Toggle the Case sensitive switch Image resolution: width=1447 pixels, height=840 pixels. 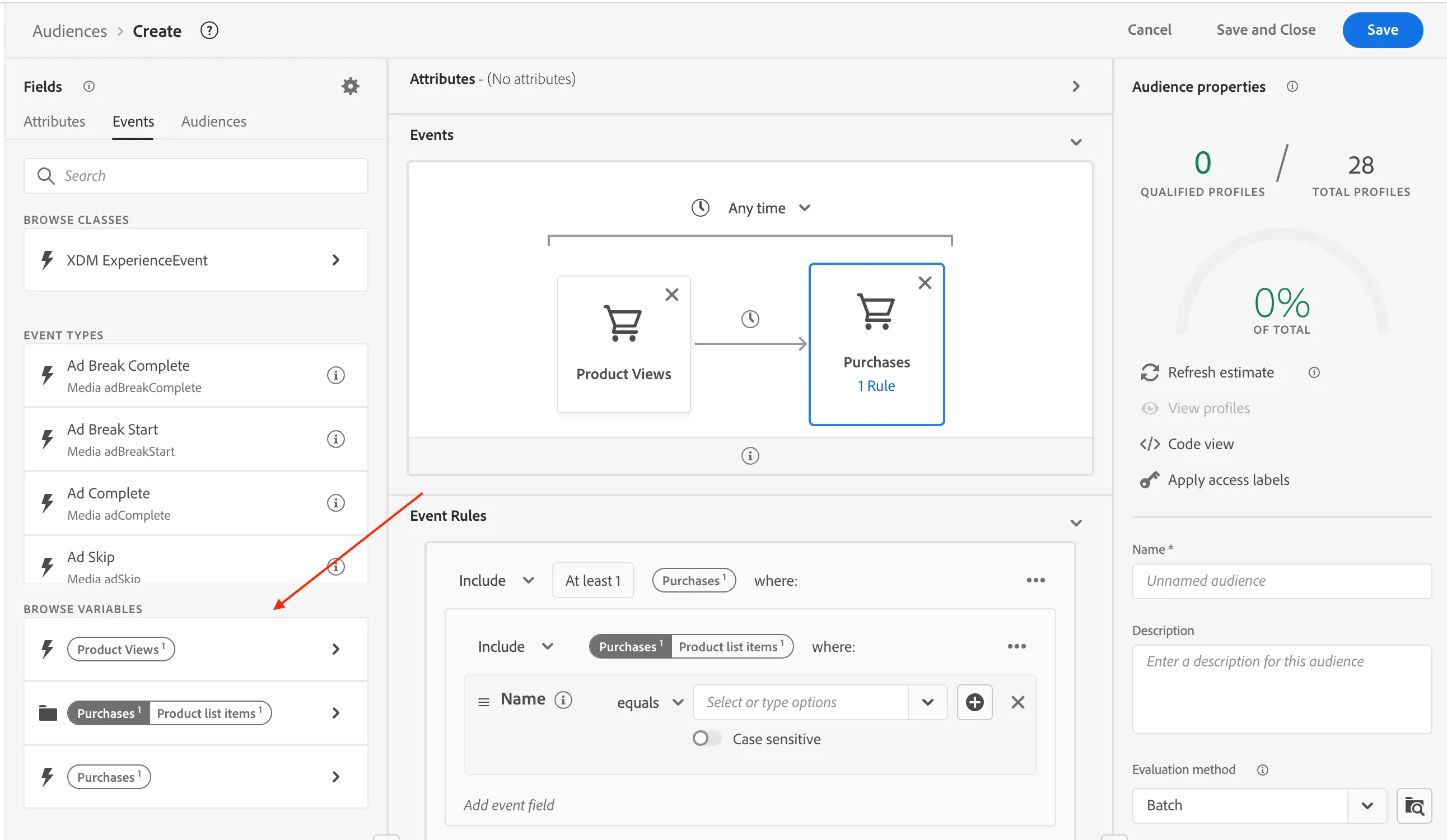(706, 739)
